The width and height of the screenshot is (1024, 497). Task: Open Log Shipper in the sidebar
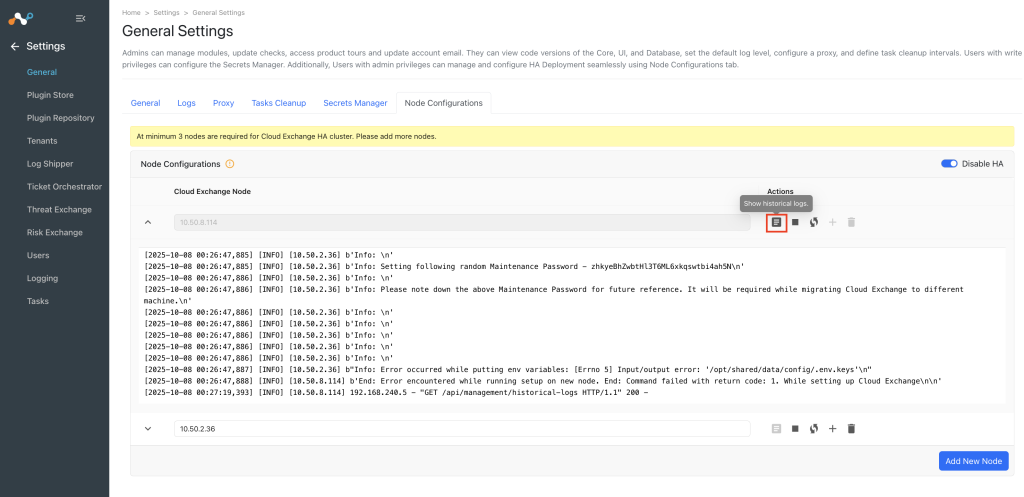click(50, 164)
